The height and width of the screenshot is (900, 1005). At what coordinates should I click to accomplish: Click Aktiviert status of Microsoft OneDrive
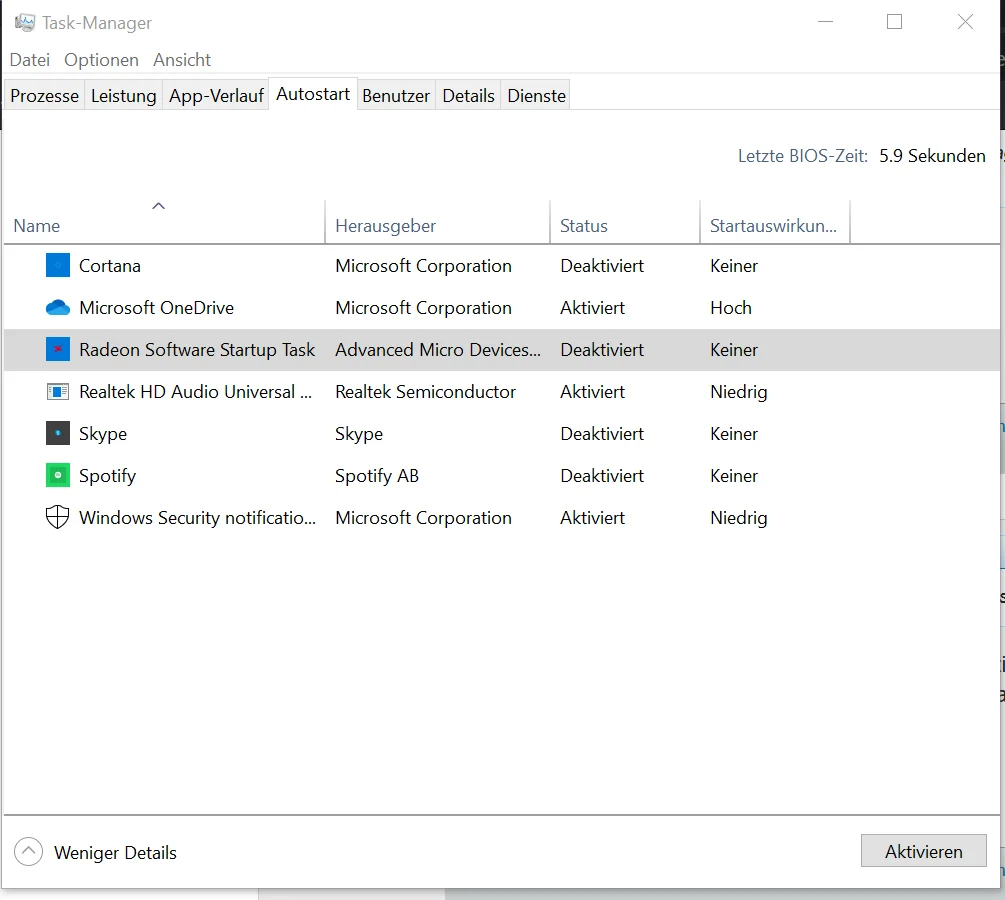[x=592, y=308]
